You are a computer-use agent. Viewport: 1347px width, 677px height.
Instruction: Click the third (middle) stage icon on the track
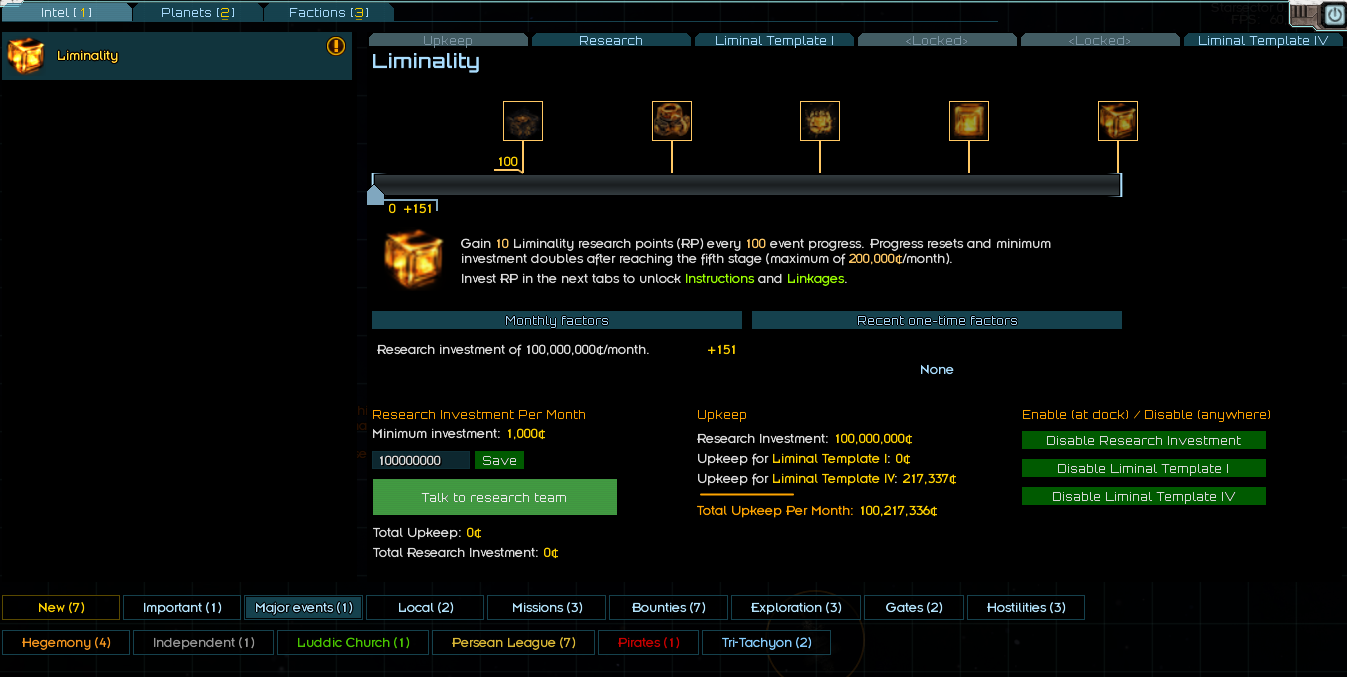click(x=820, y=121)
